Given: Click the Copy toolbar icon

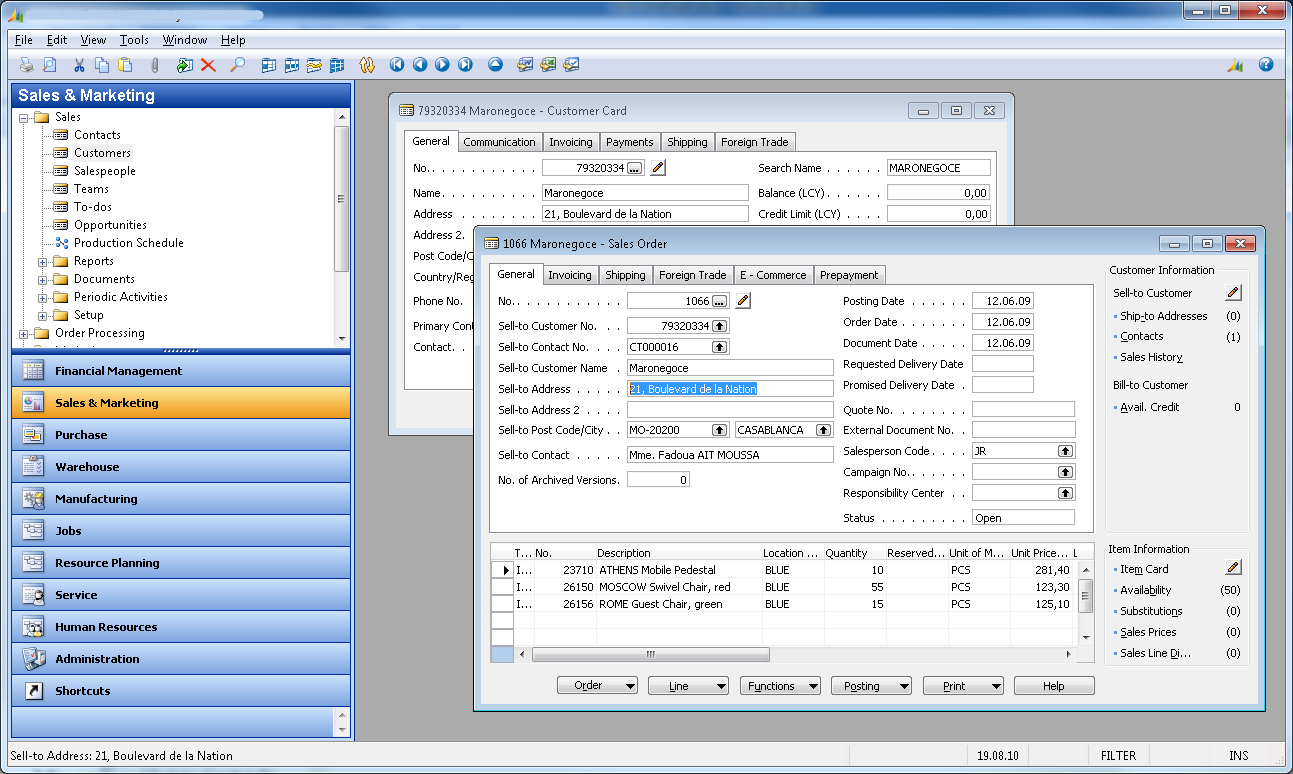Looking at the screenshot, I should [x=102, y=65].
